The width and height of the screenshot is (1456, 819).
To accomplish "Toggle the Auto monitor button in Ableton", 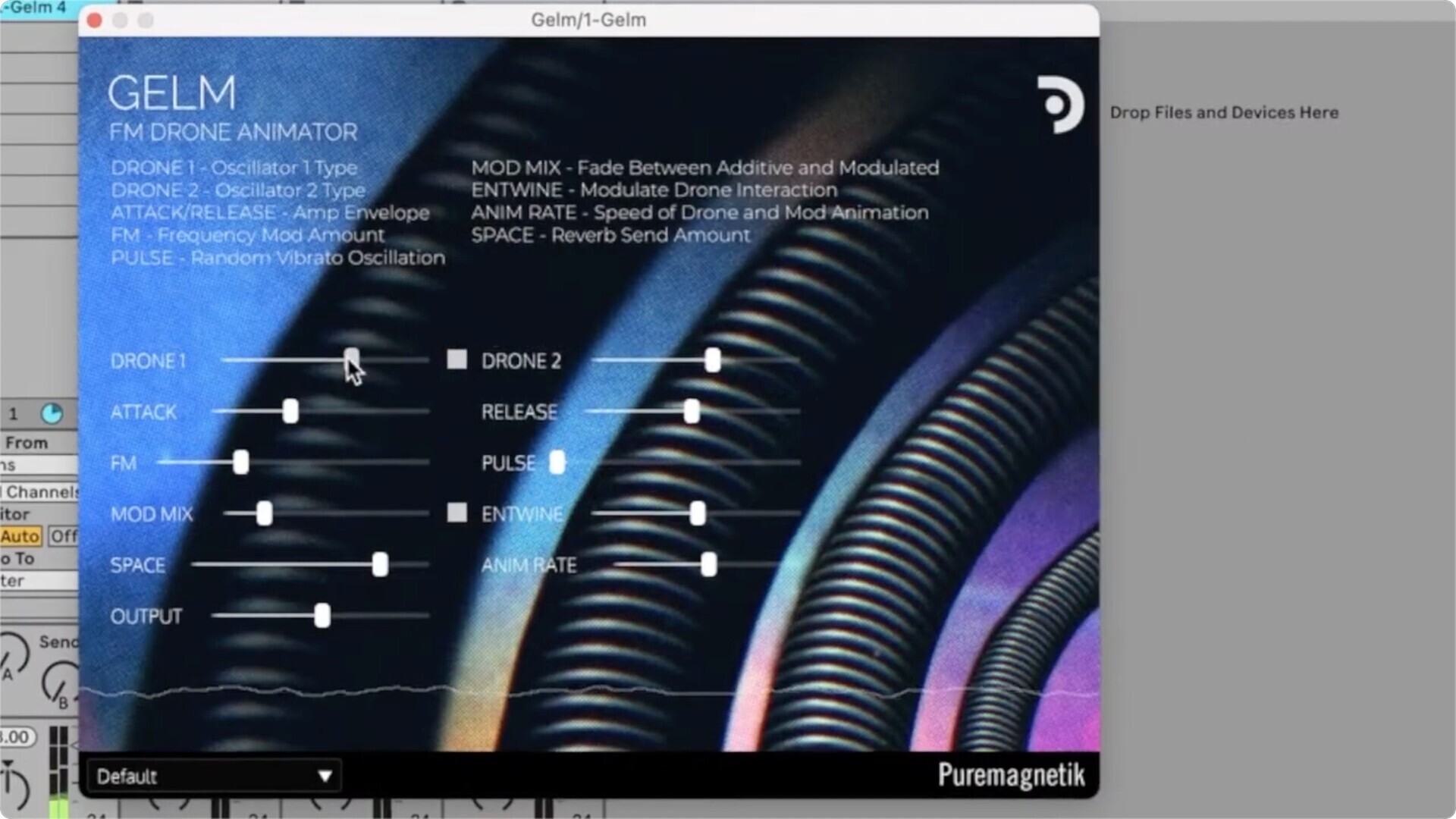I will point(20,536).
